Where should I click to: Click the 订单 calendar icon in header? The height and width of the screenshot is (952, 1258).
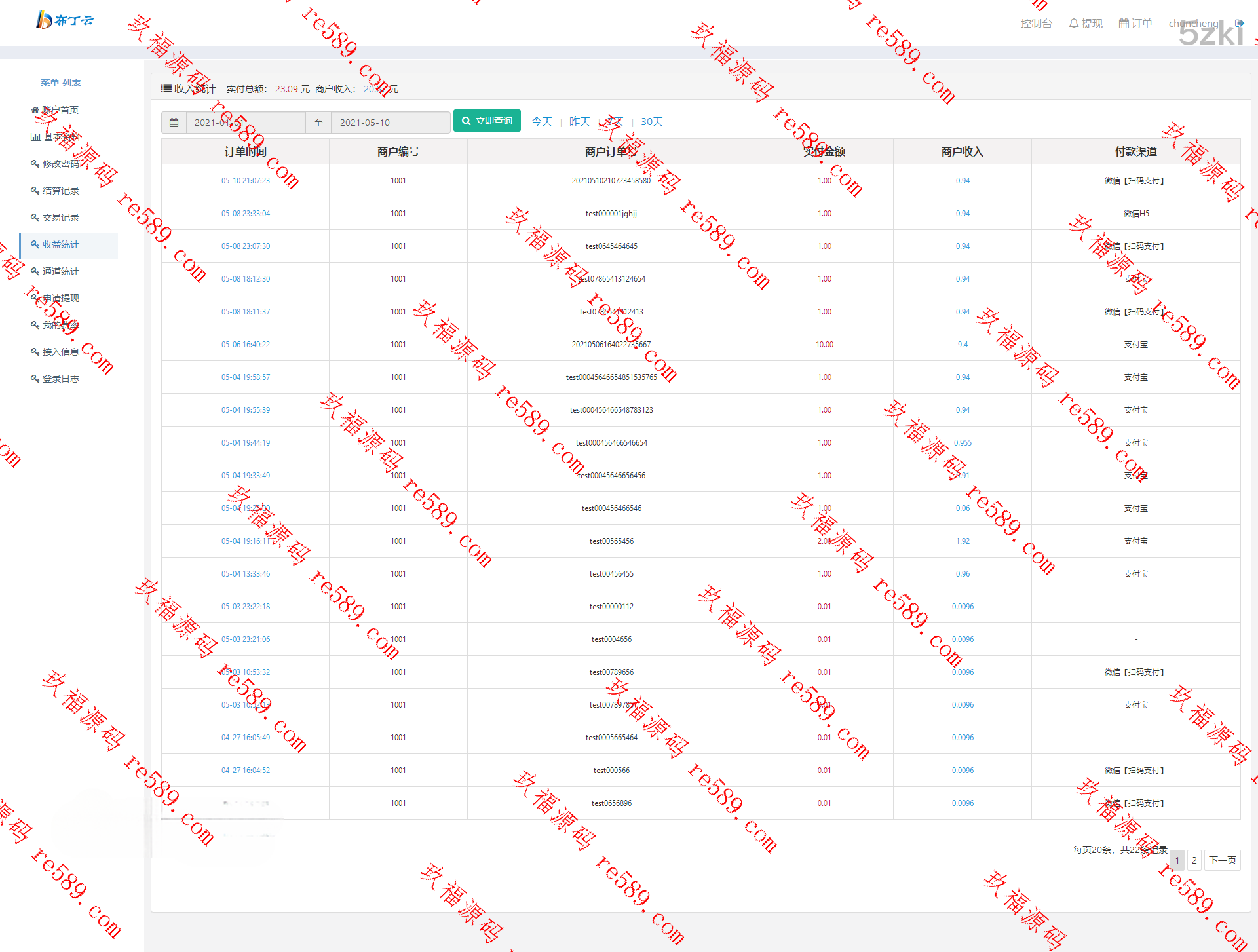point(1123,24)
